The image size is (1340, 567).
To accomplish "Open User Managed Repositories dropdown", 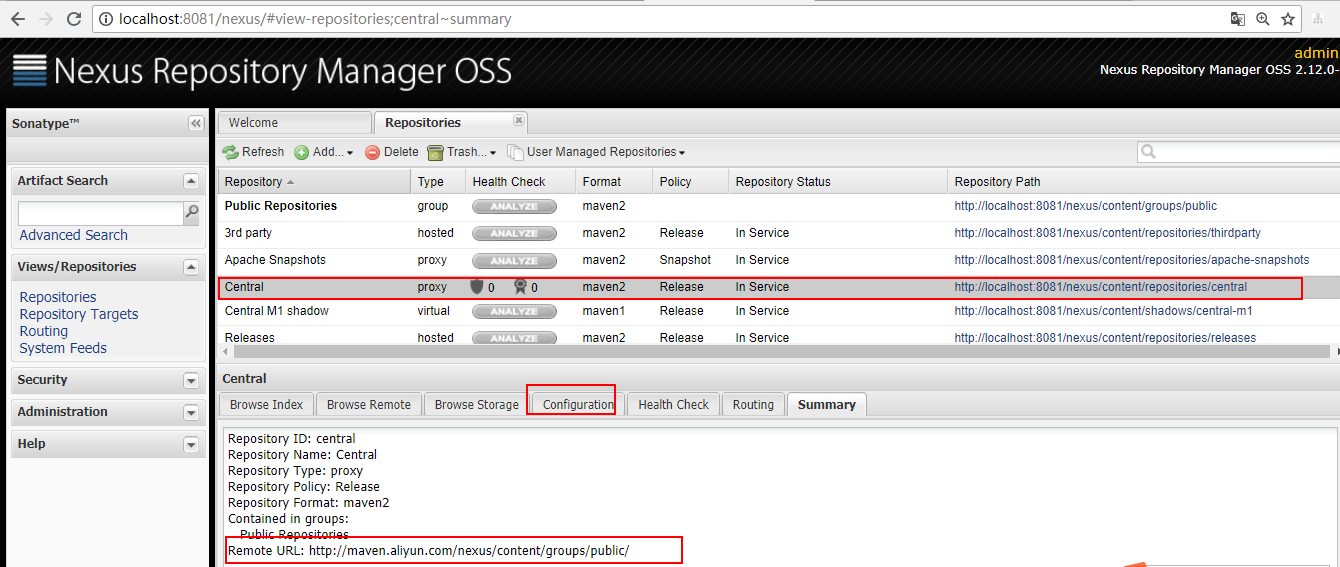I will coord(597,152).
